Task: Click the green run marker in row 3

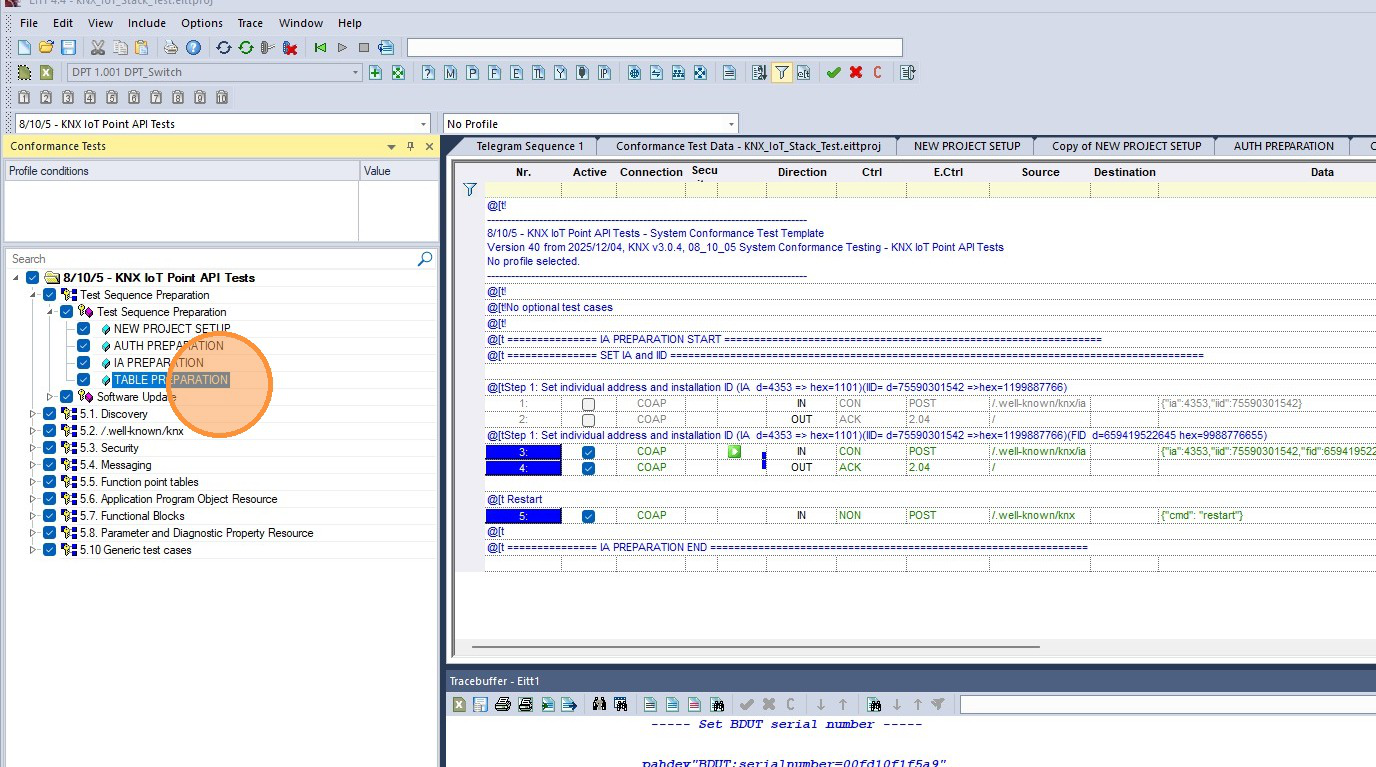Action: click(734, 452)
